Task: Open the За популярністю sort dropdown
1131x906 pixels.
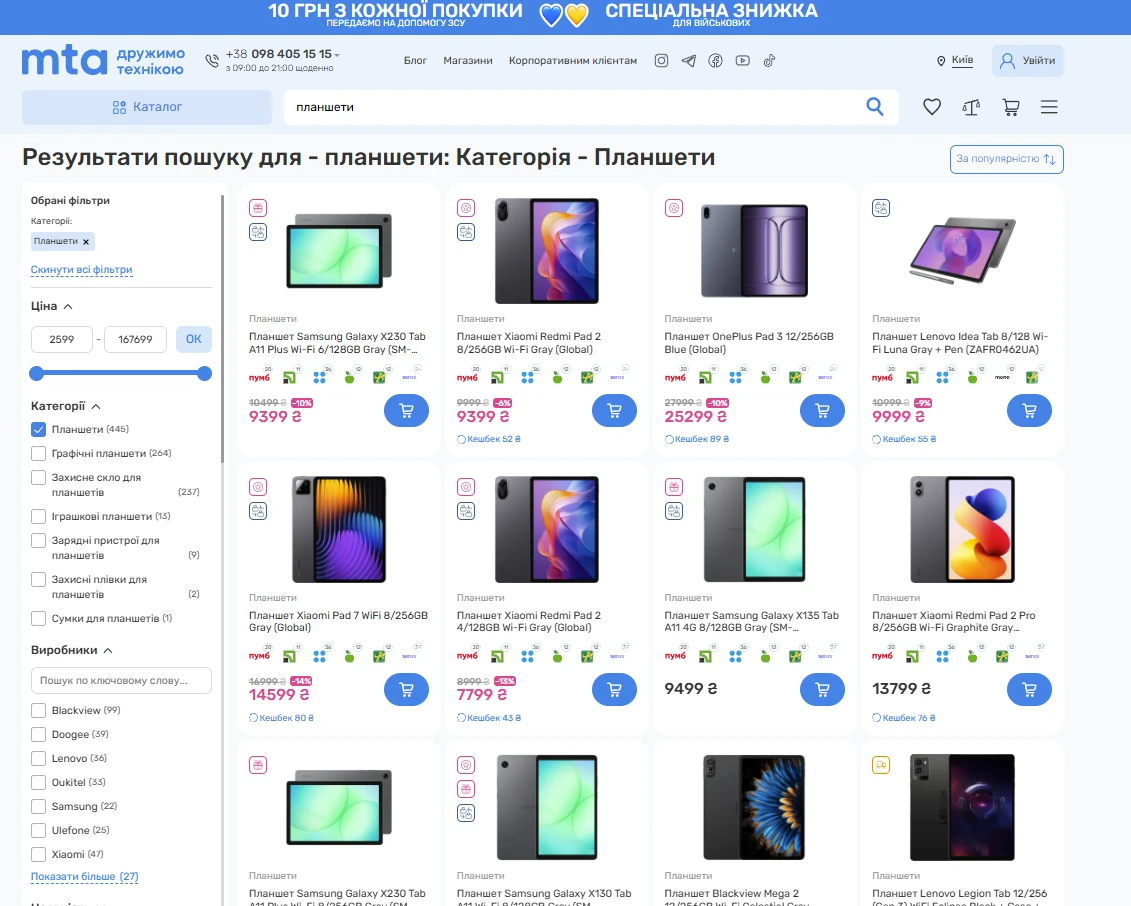Action: pyautogui.click(x=1006, y=159)
